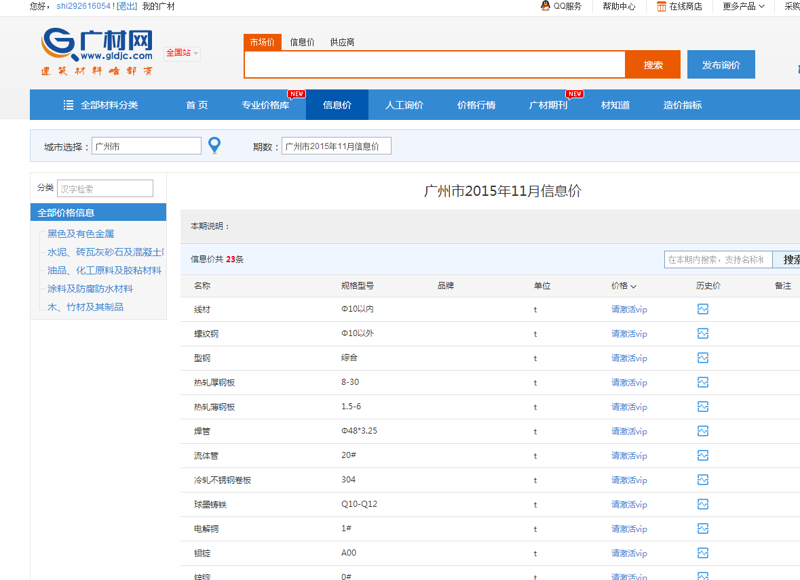Open 价格行情 in navigation bar
The image size is (800, 580).
(x=476, y=105)
